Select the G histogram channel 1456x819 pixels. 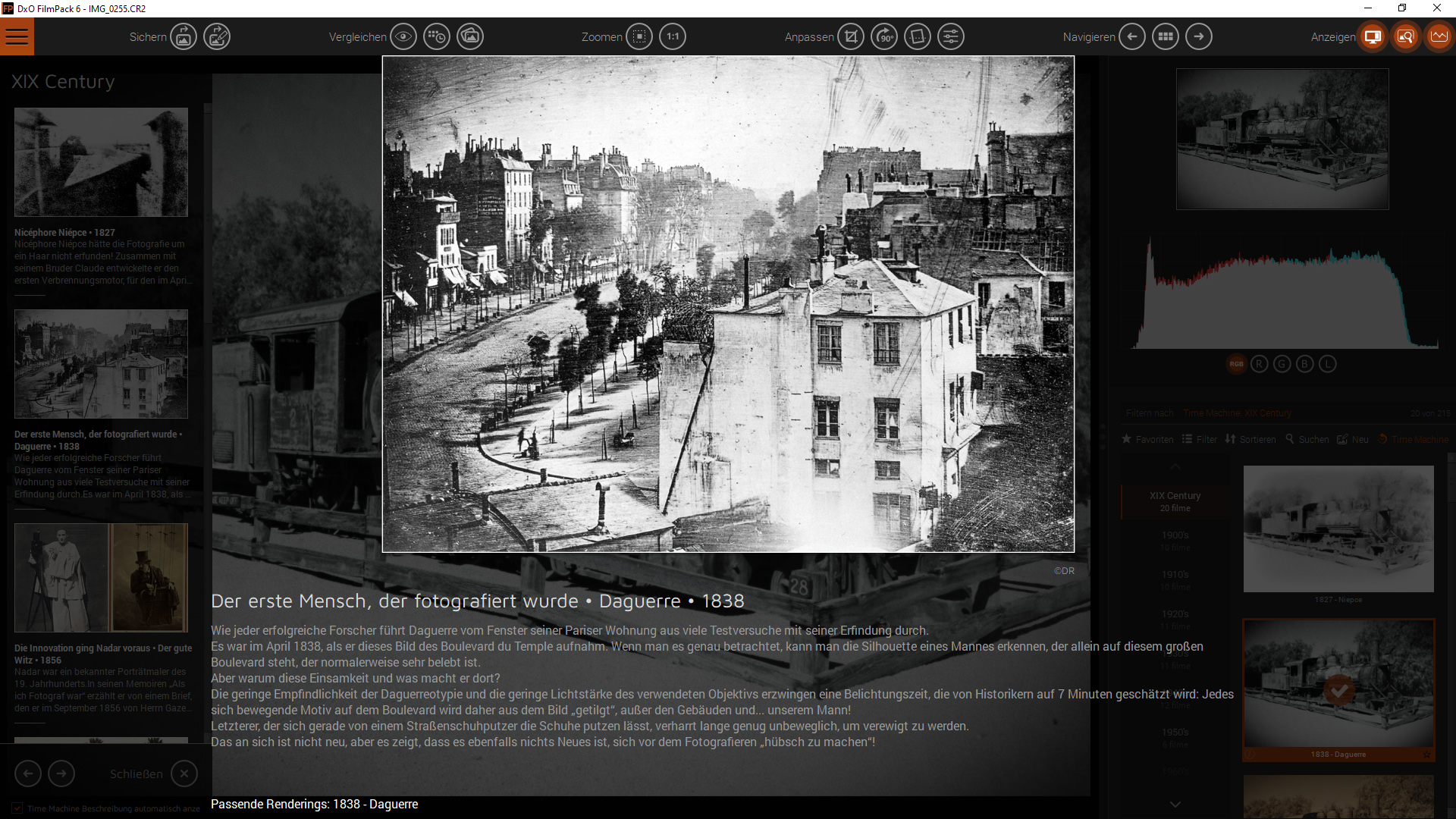1282,364
